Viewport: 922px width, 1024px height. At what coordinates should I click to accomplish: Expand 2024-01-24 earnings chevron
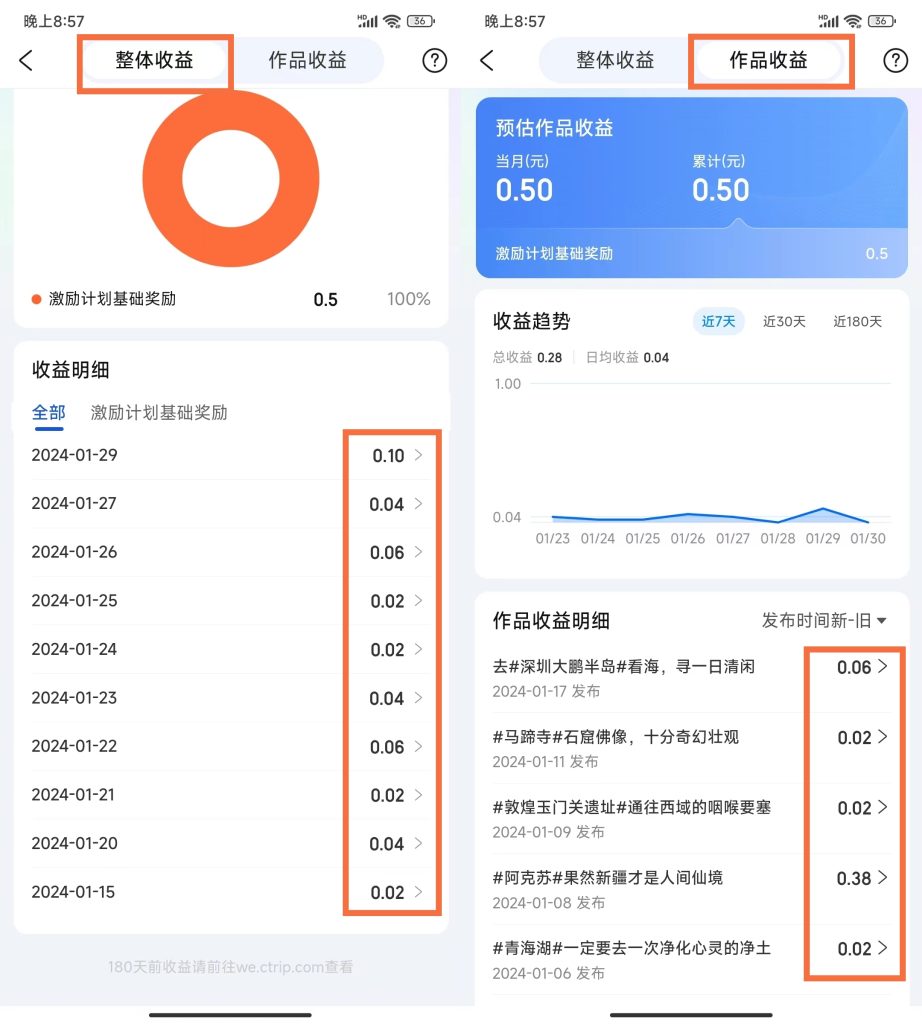click(x=419, y=649)
